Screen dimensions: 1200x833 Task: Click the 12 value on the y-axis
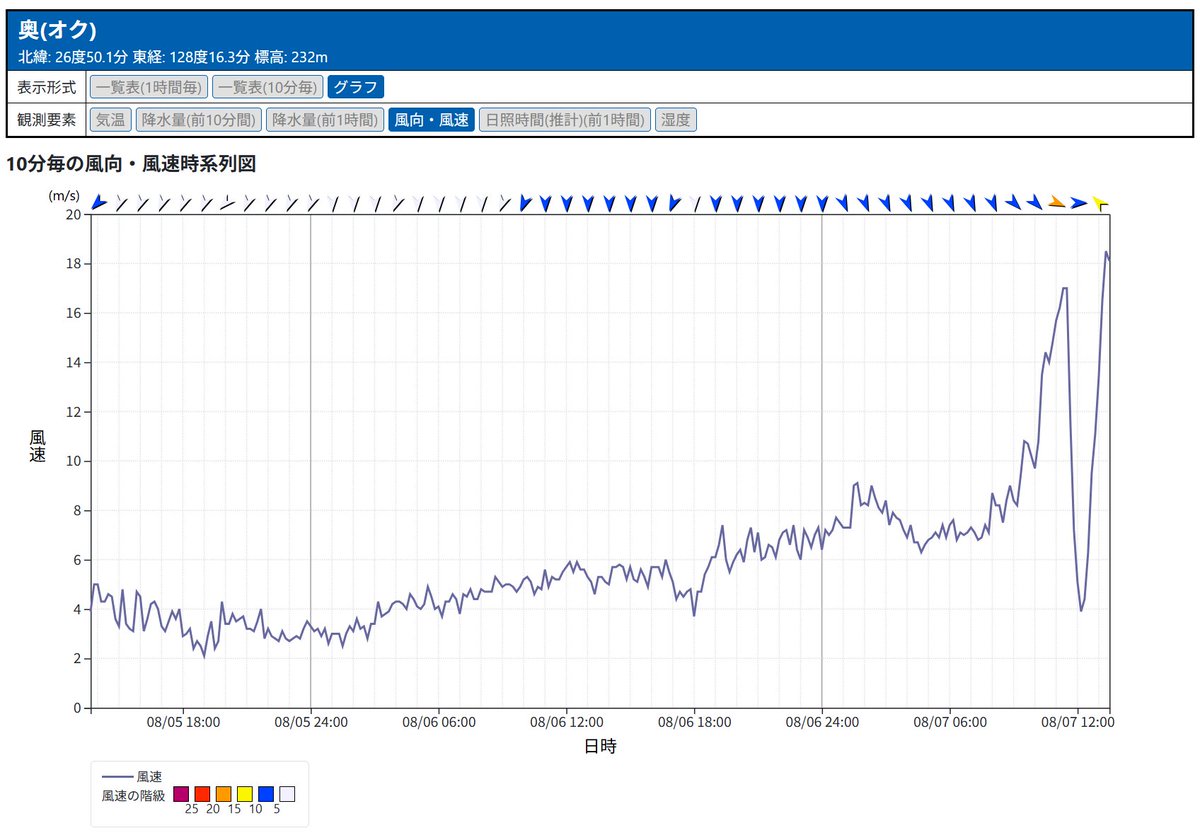click(x=73, y=412)
